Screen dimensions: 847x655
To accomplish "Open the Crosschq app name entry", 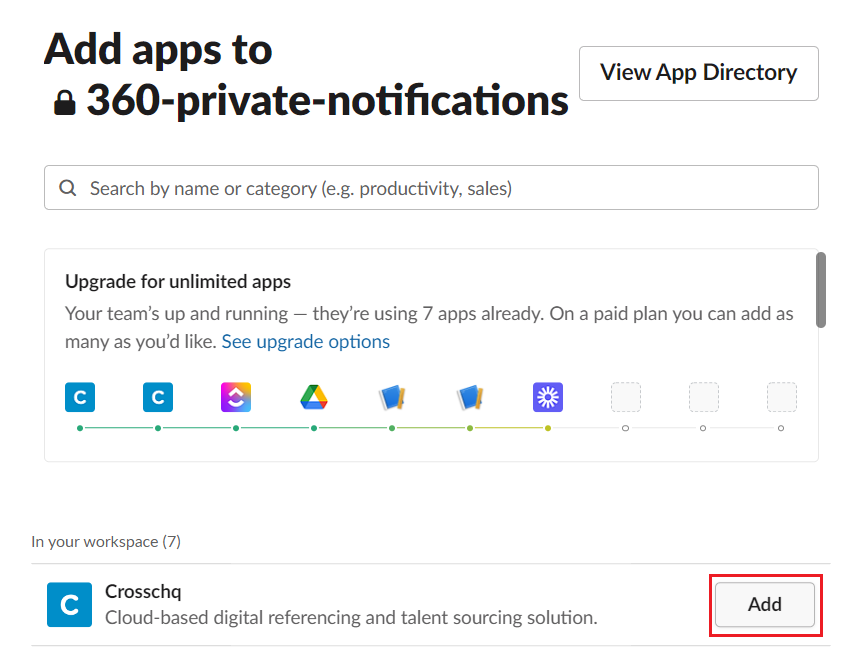I will 143,592.
